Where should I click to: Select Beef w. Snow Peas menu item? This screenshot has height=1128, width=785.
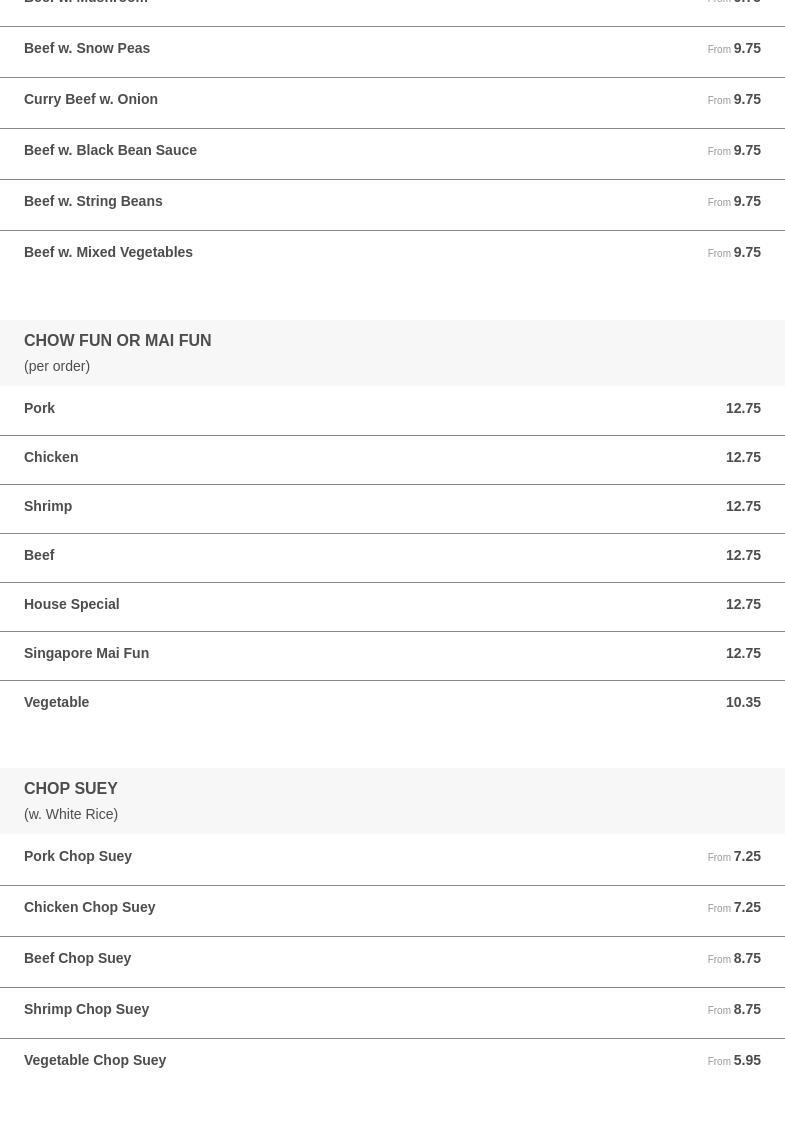tap(87, 48)
